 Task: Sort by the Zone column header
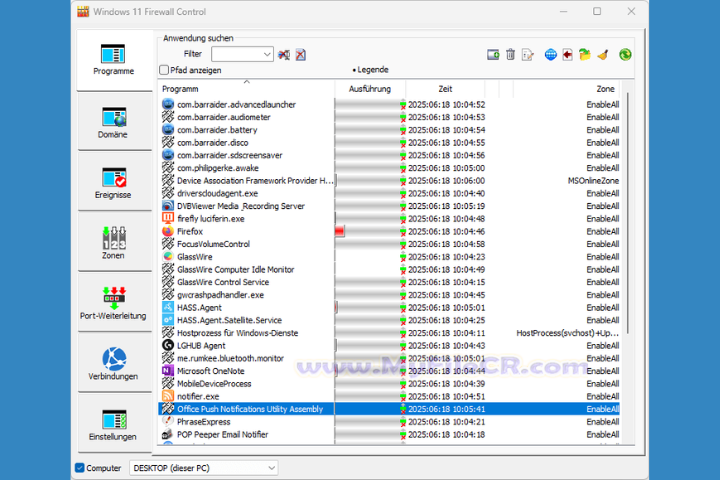tap(567, 89)
